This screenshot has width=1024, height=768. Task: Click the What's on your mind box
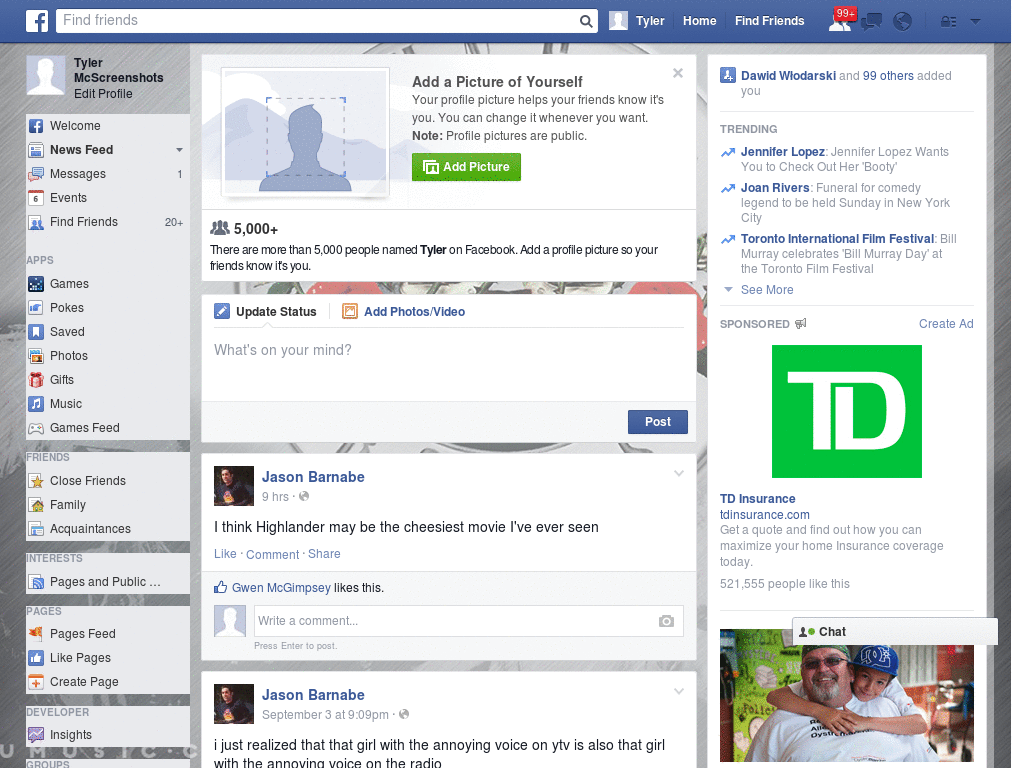(x=449, y=364)
